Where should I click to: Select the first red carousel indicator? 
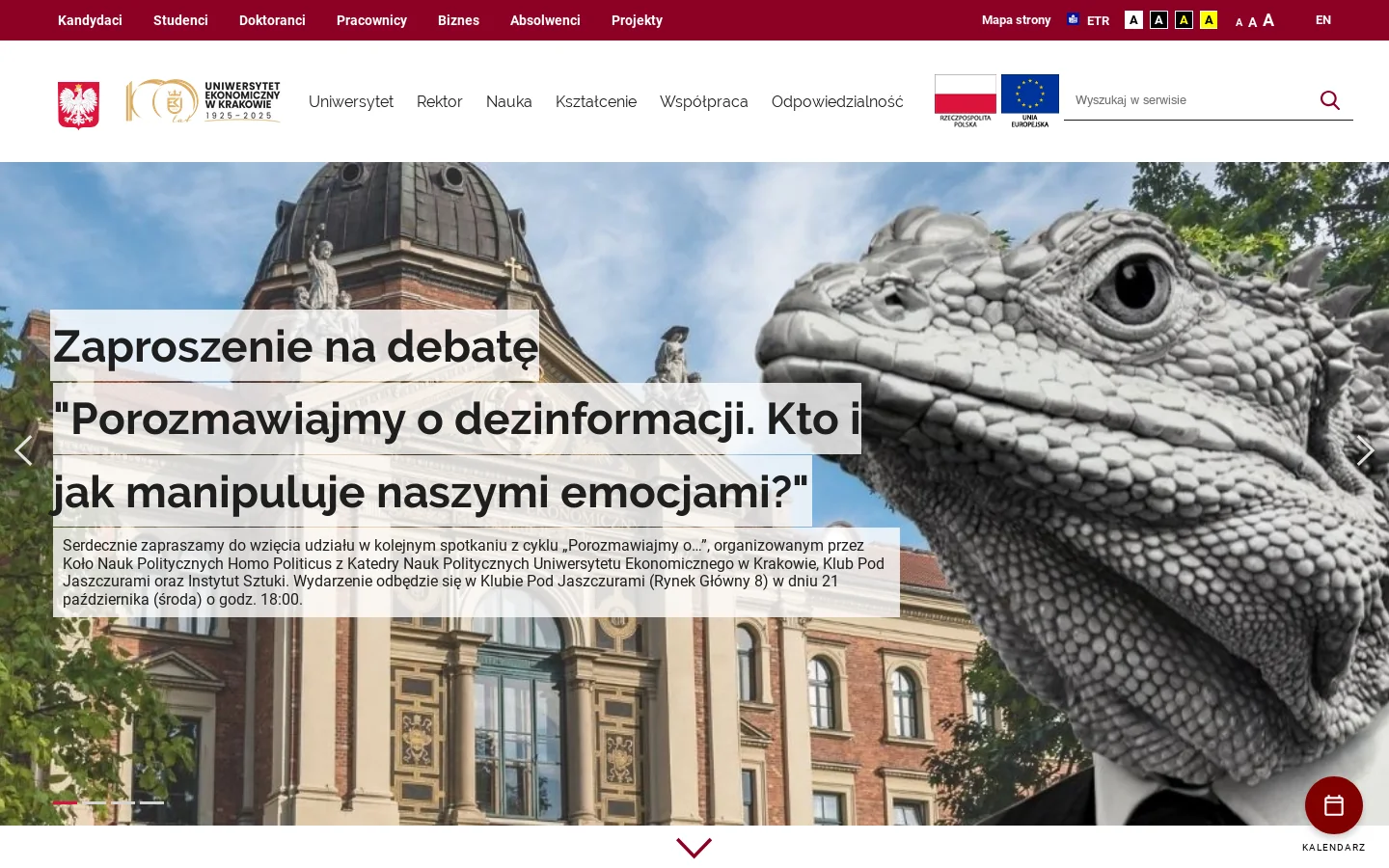point(66,802)
